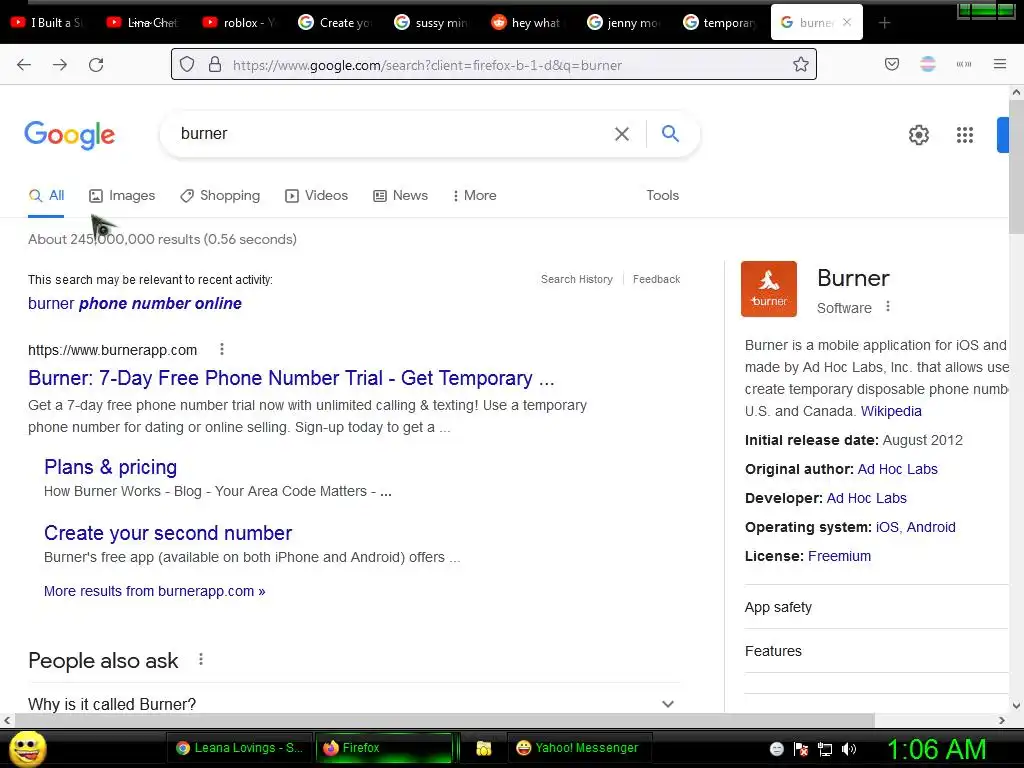Click the Google search magnifier button
The image size is (1024, 768).
pos(671,134)
